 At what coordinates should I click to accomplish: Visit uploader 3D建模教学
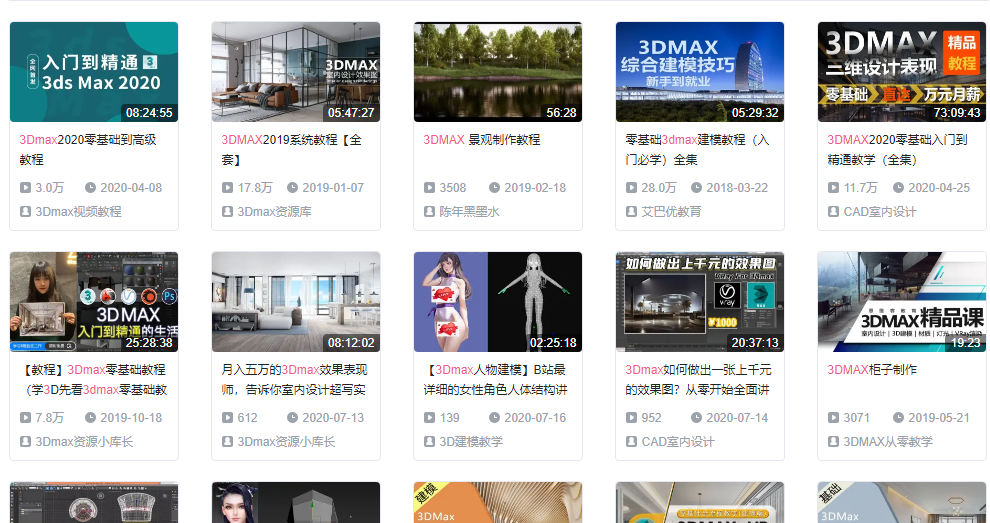tap(471, 442)
